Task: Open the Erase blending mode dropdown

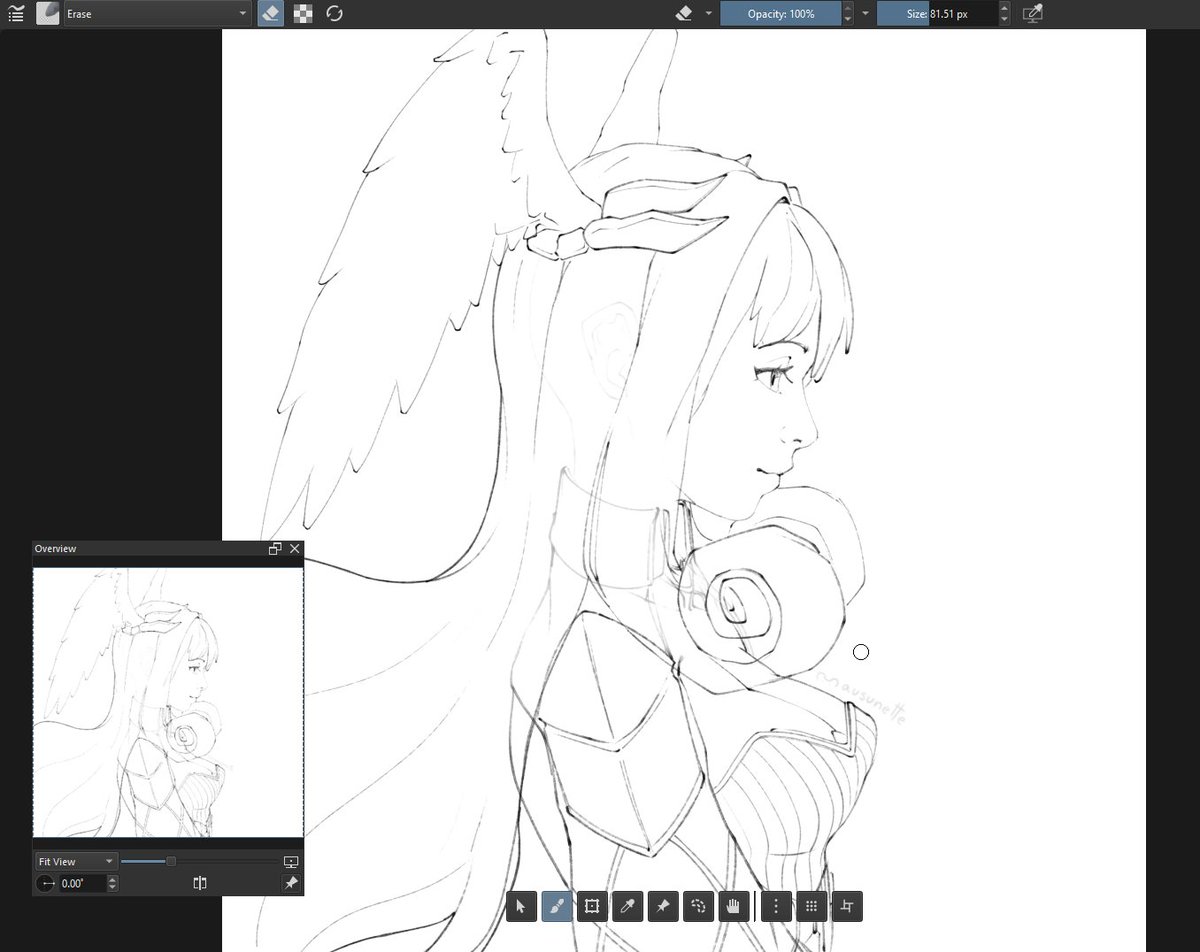Action: coord(157,14)
